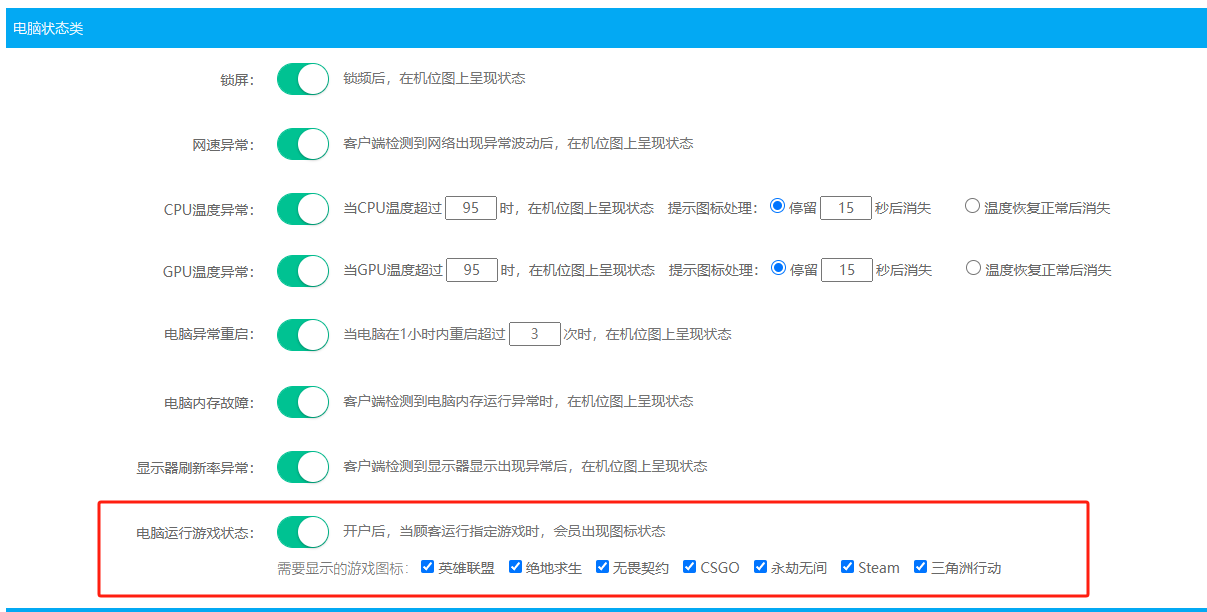Screen dimensions: 1207x612
Task: Click the 电脑状态类 section header
Action: (606, 29)
